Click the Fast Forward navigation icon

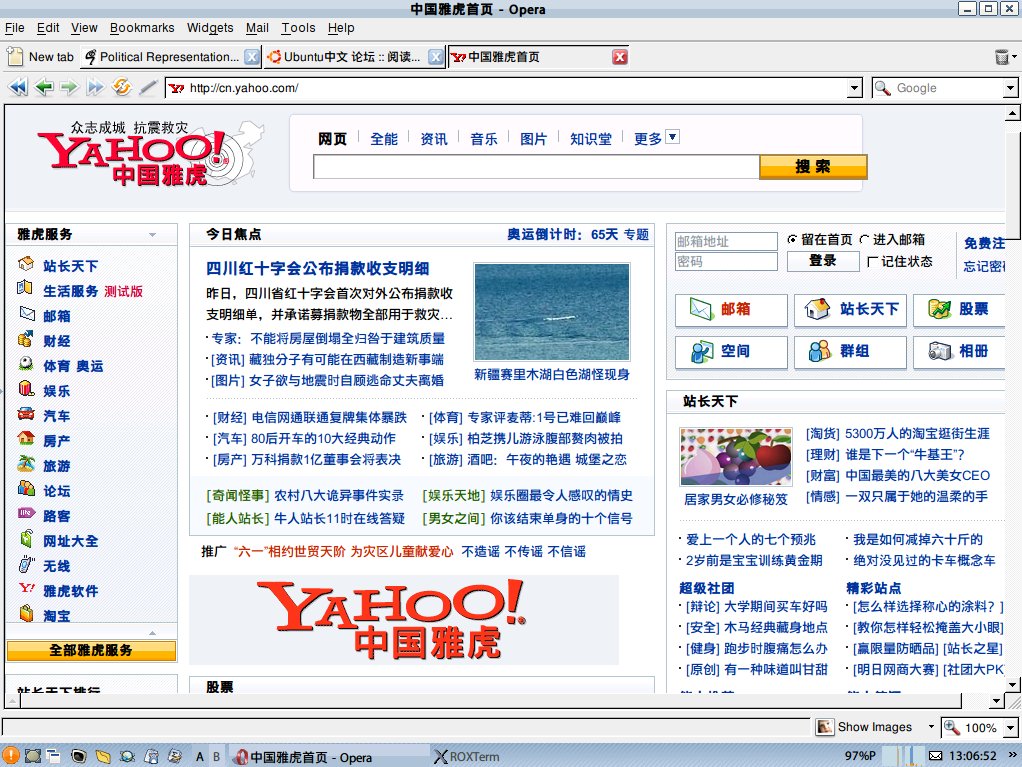point(95,87)
